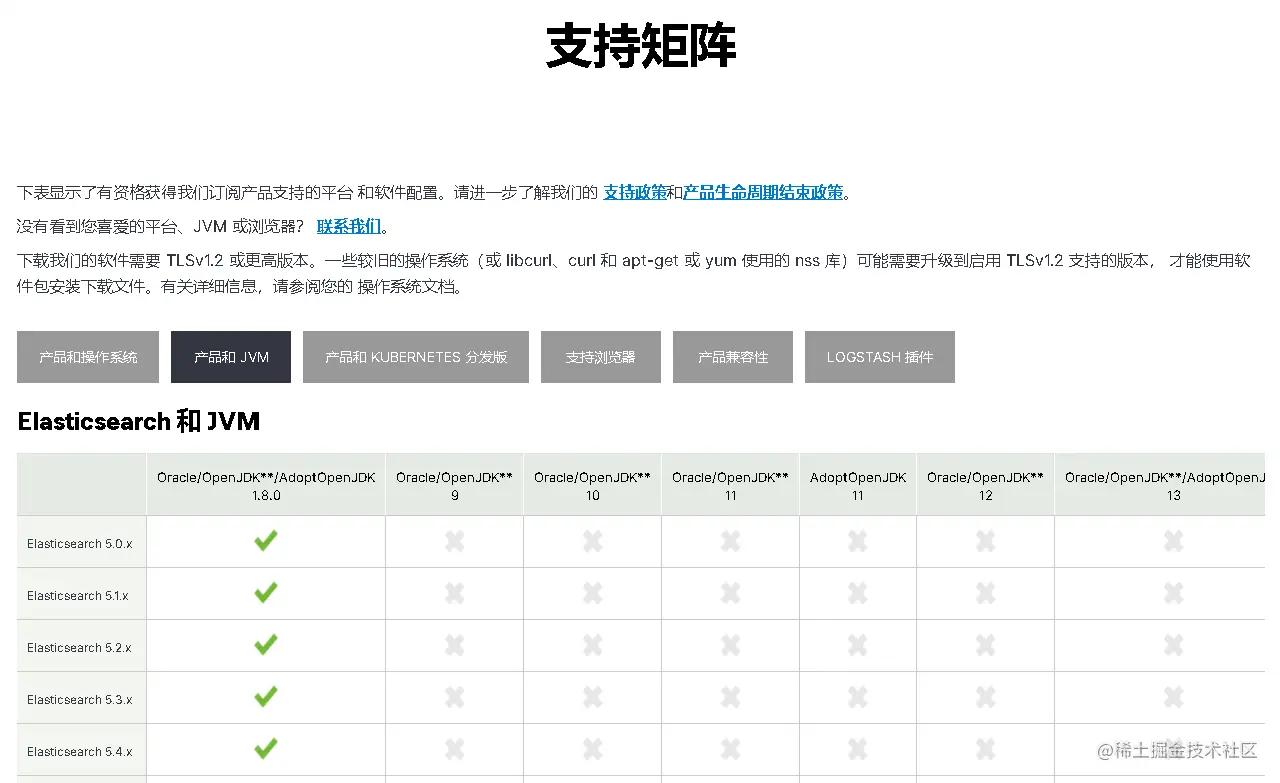The width and height of the screenshot is (1280, 783).
Task: Open the 产品生命周期结束政策 link
Action: click(763, 192)
